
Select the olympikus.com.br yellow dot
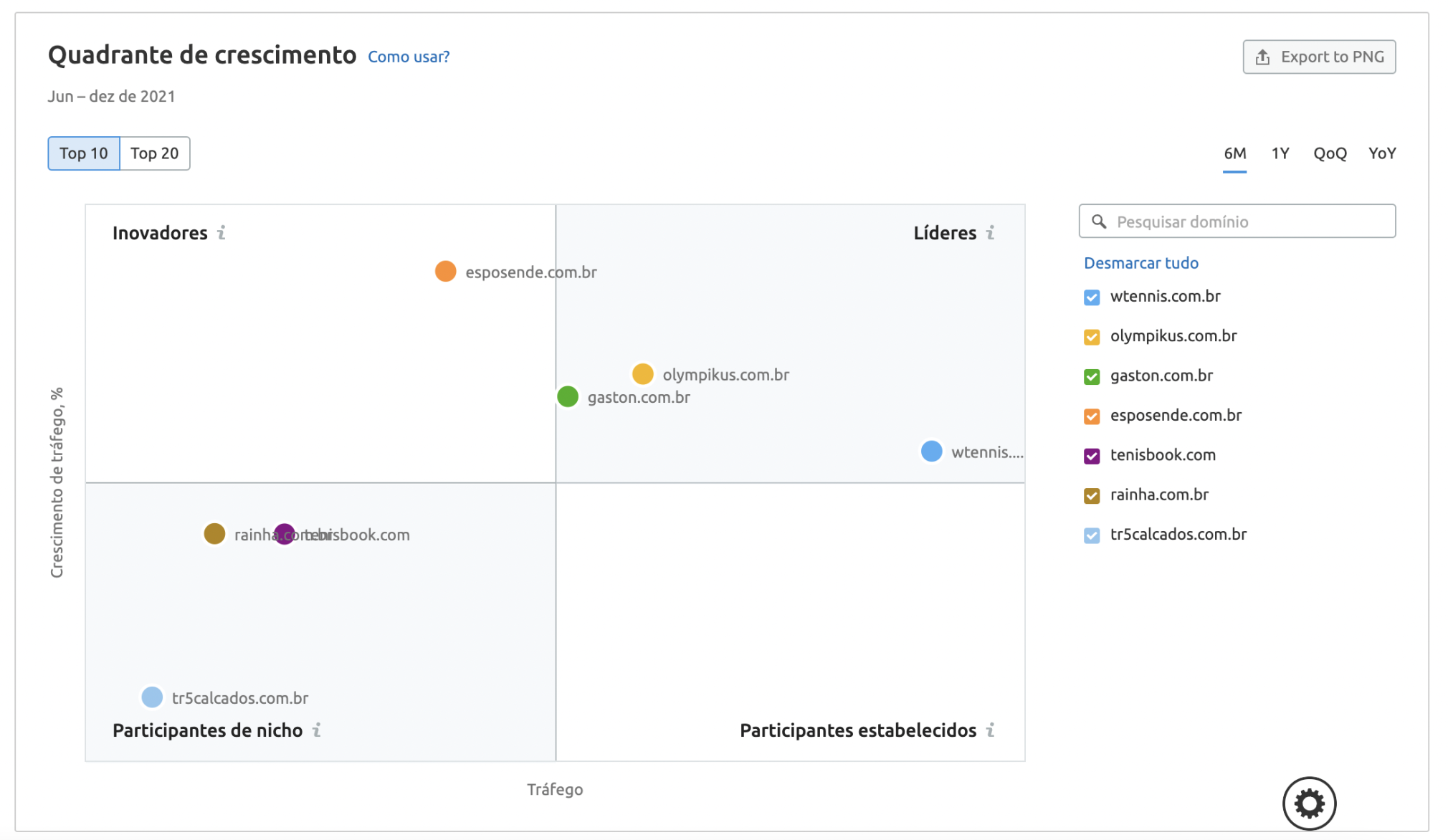click(642, 374)
